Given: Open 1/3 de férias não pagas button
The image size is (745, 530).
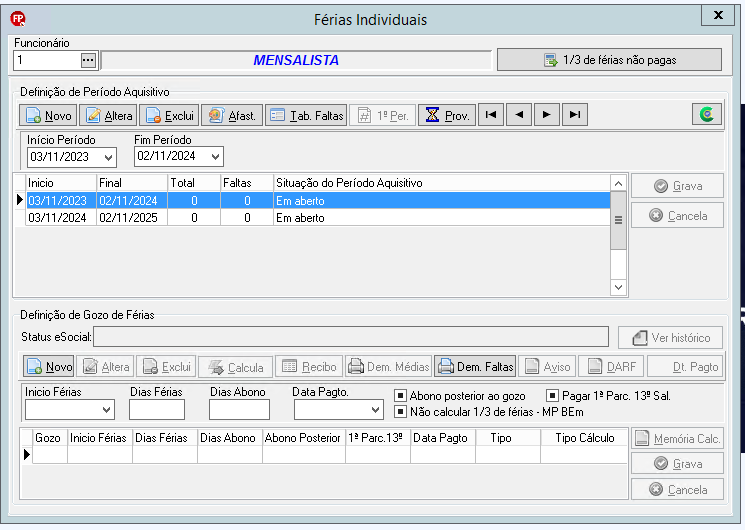Looking at the screenshot, I should click(610, 60).
